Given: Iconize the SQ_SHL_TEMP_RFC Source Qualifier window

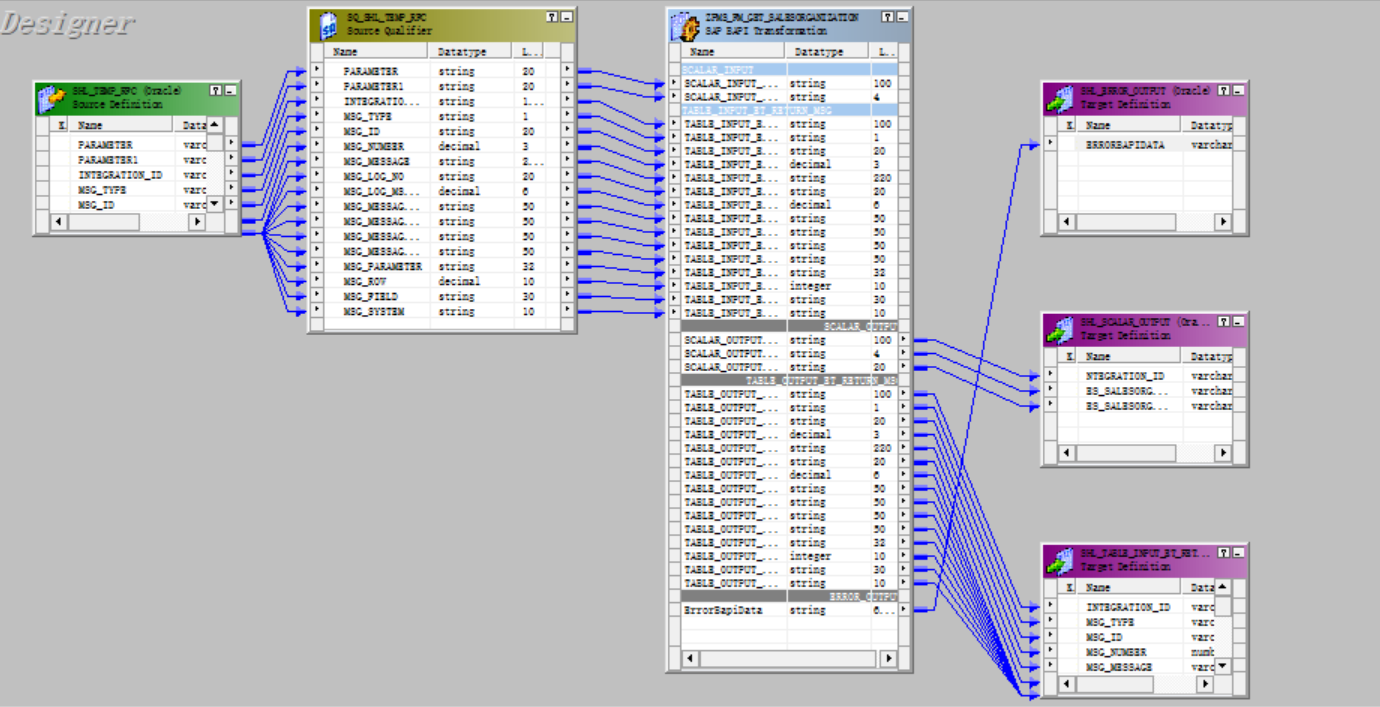Looking at the screenshot, I should tap(566, 15).
